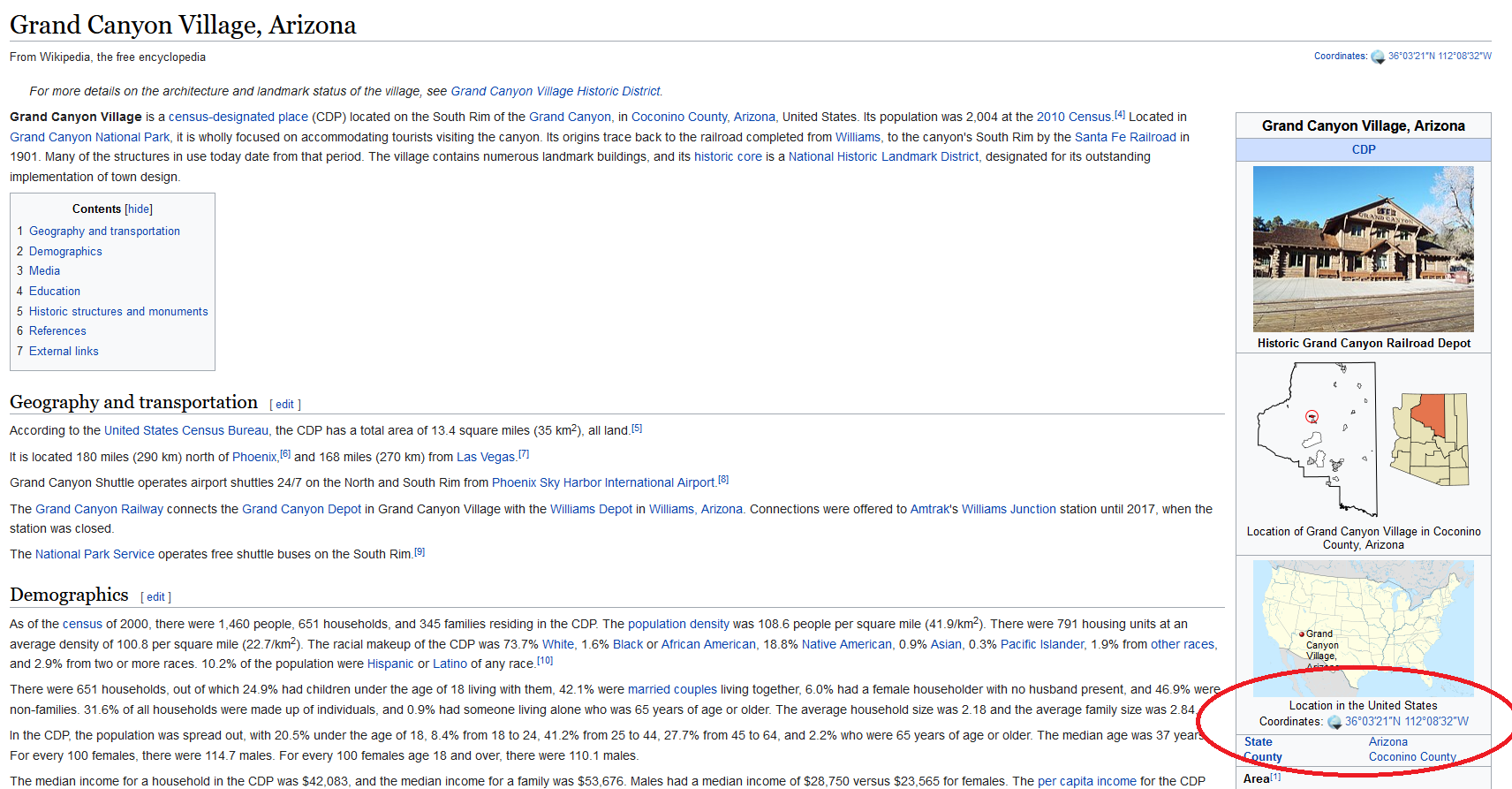Open the Pacific Islander link
This screenshot has width=1512, height=789.
click(1042, 644)
